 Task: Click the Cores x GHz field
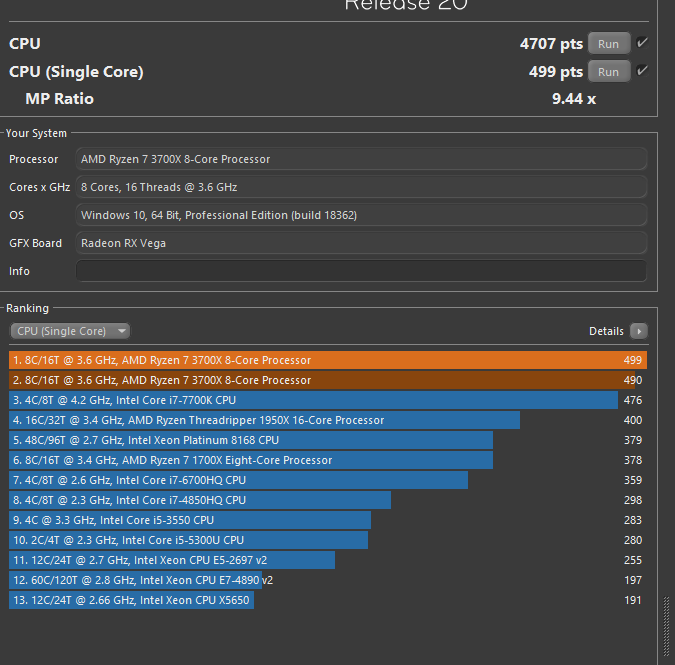(x=361, y=187)
